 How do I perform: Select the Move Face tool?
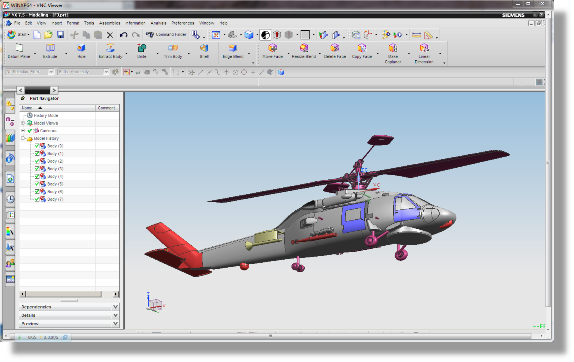tap(273, 51)
